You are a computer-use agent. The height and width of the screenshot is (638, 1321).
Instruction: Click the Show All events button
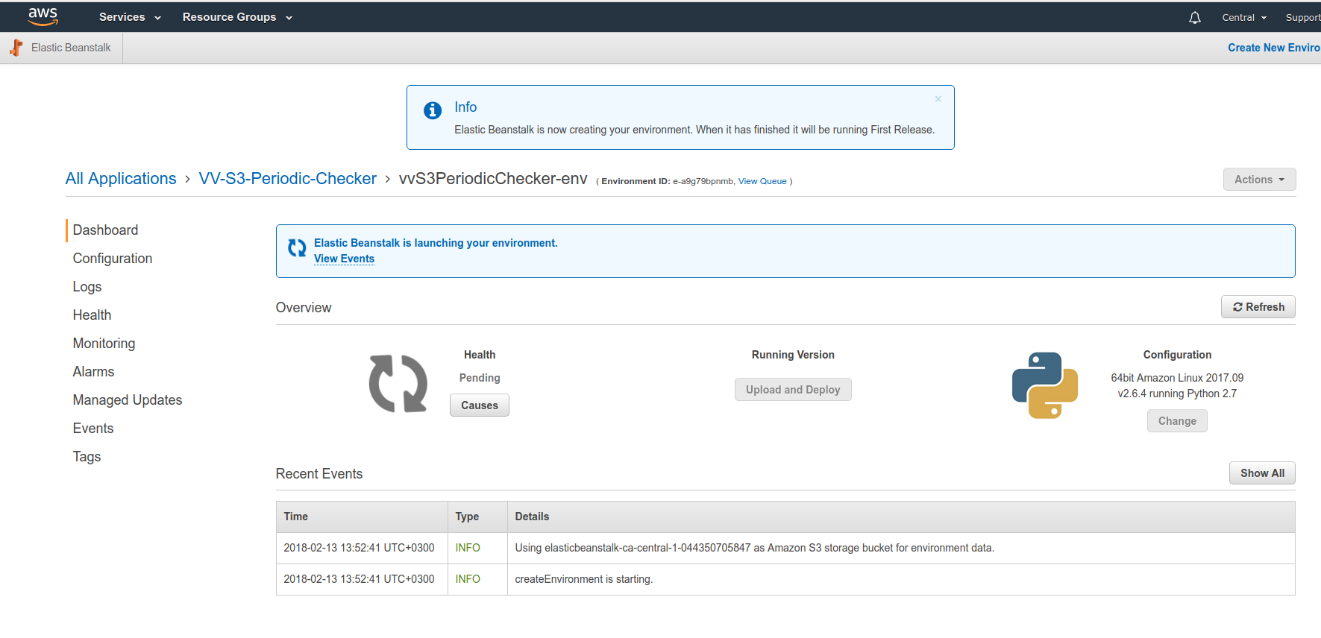pos(1262,473)
